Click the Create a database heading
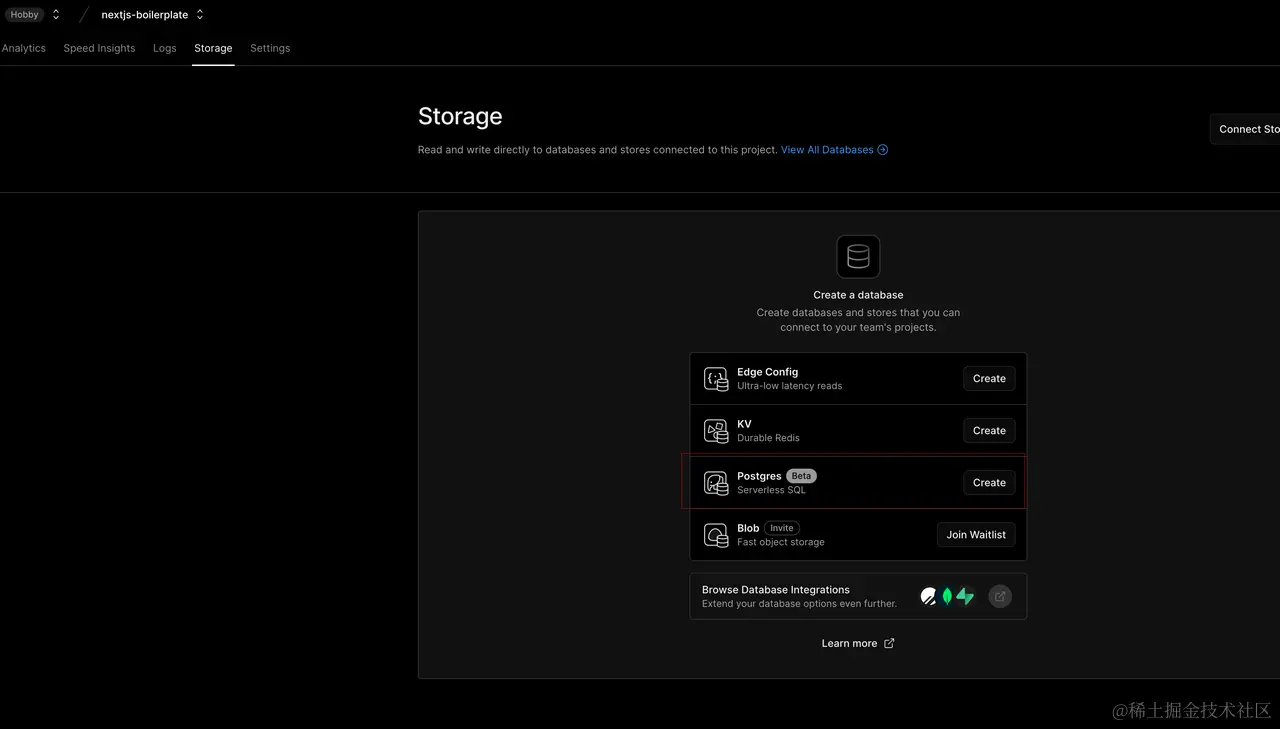Screen dimensions: 1280x729 pyautogui.click(x=858, y=295)
